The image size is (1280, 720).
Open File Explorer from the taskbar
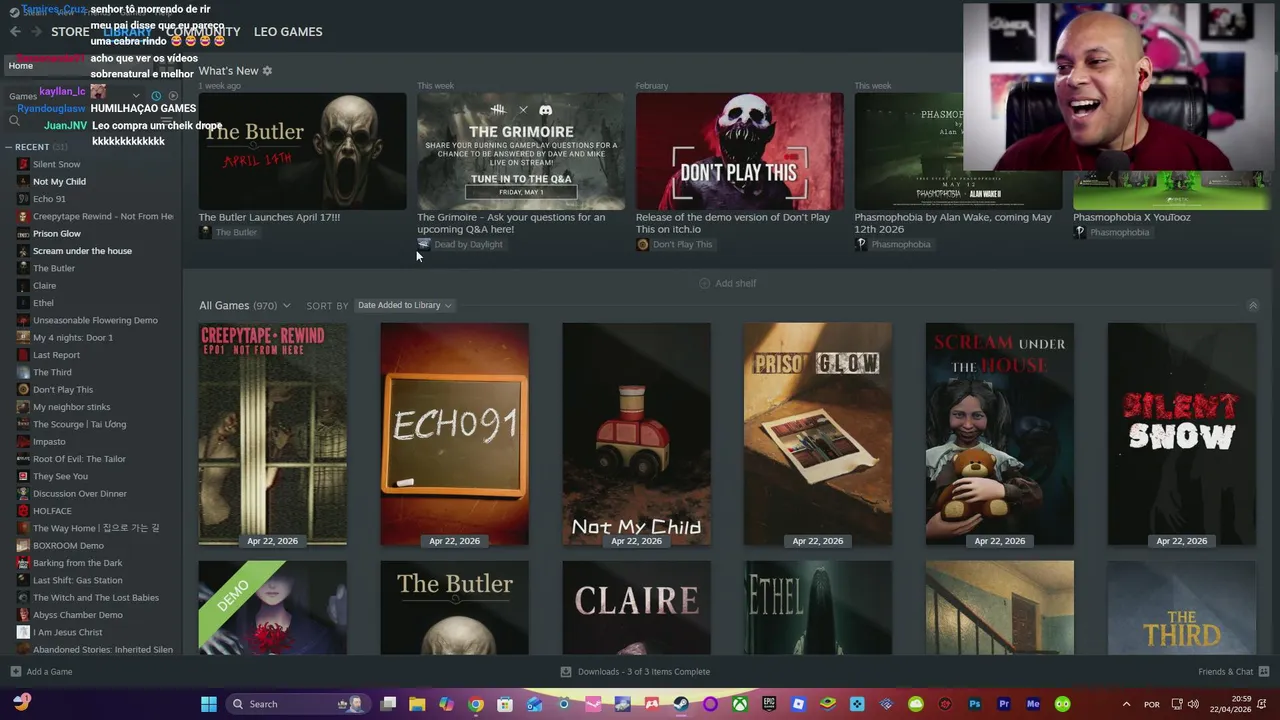point(417,704)
